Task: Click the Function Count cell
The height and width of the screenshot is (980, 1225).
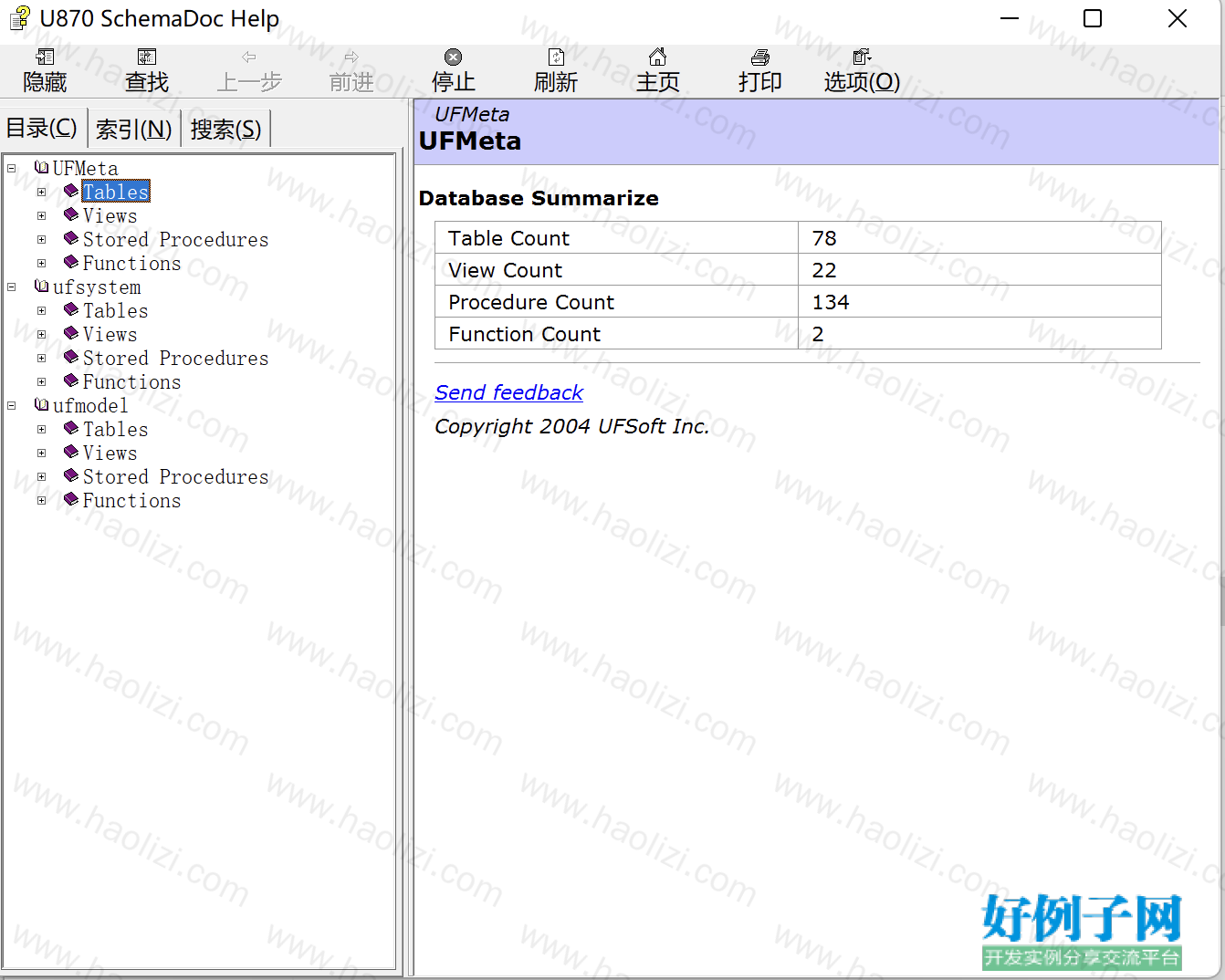Action: [x=616, y=334]
